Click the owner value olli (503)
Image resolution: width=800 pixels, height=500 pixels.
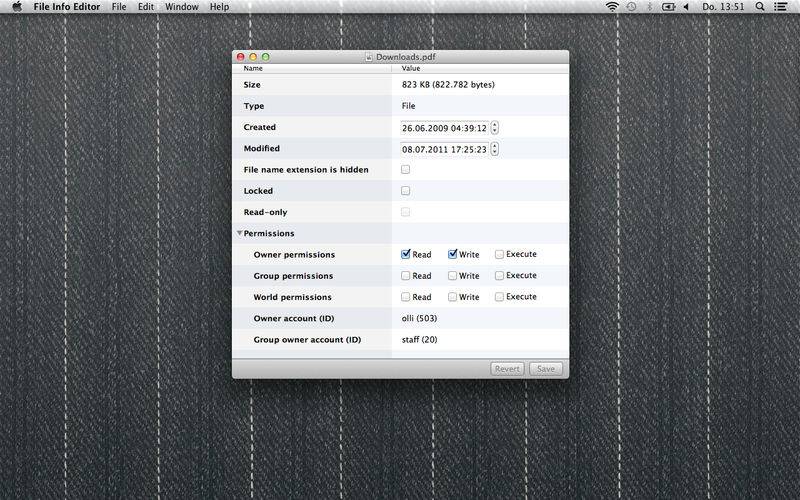point(419,318)
